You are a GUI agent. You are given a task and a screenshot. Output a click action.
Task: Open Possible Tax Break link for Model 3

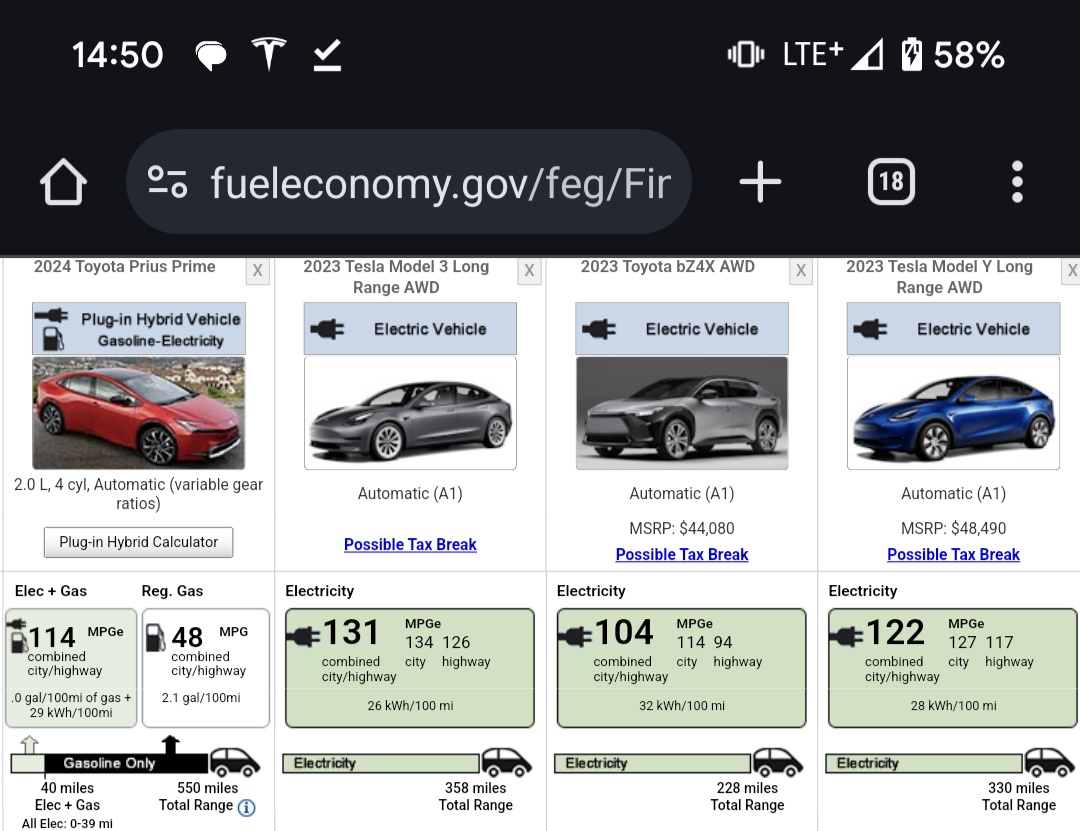point(410,544)
